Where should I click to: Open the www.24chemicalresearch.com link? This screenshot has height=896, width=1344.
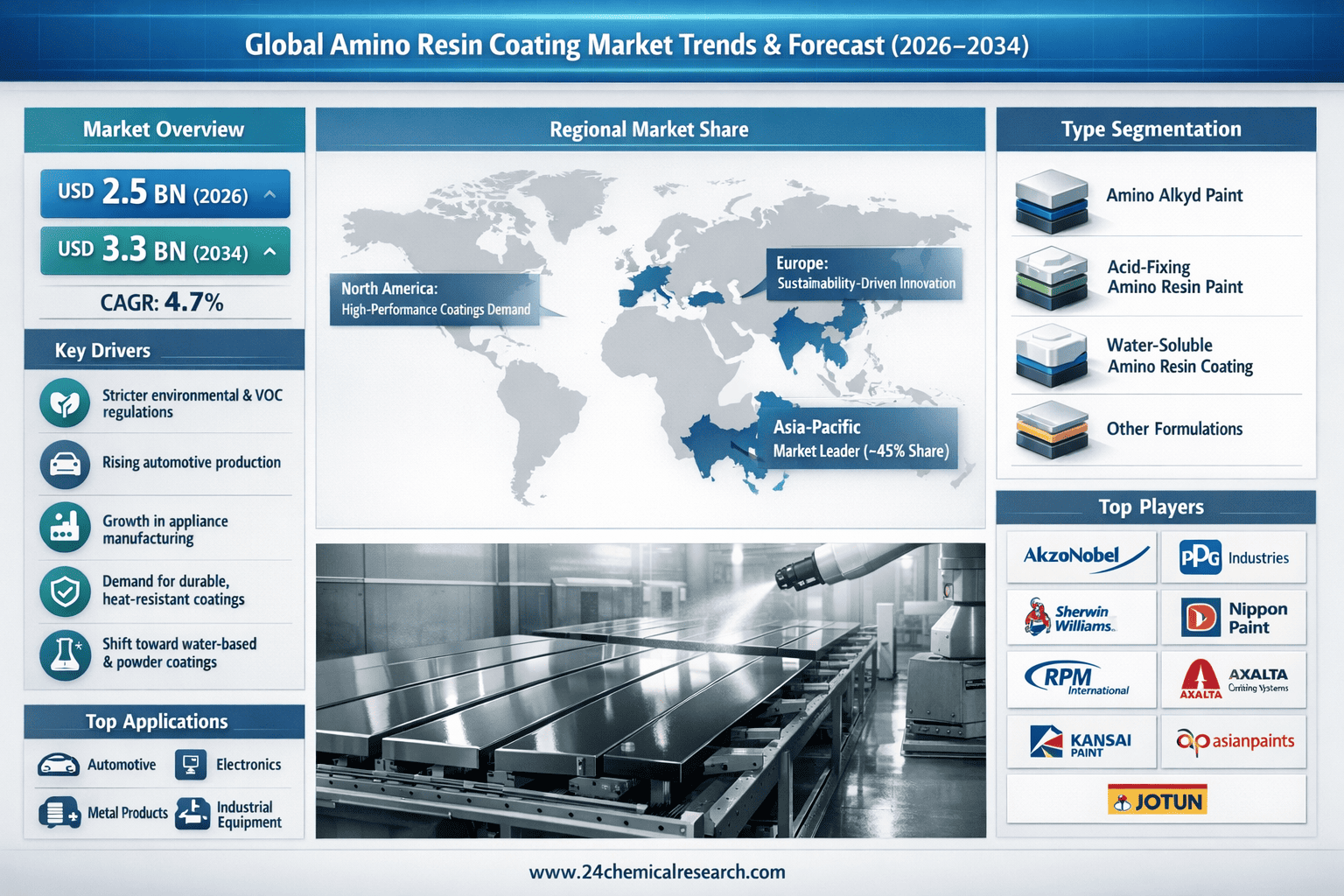657,871
